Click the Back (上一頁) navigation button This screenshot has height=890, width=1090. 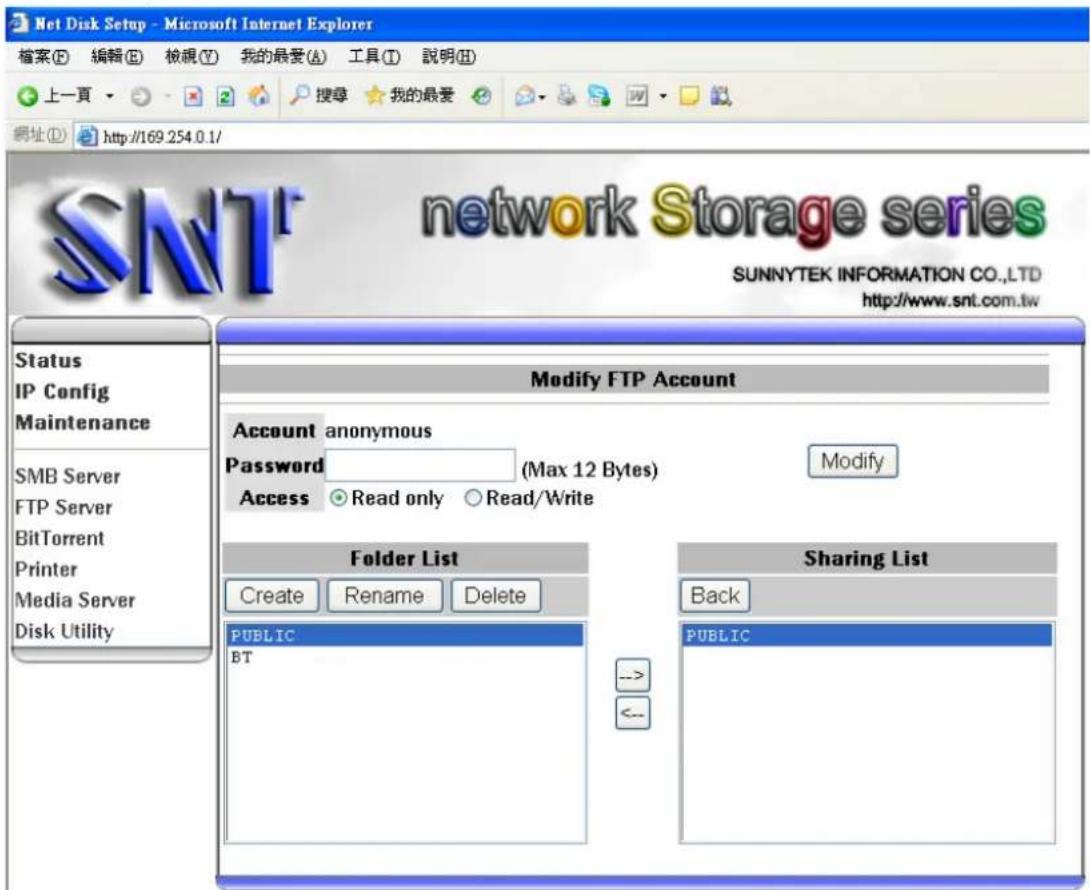(x=54, y=96)
